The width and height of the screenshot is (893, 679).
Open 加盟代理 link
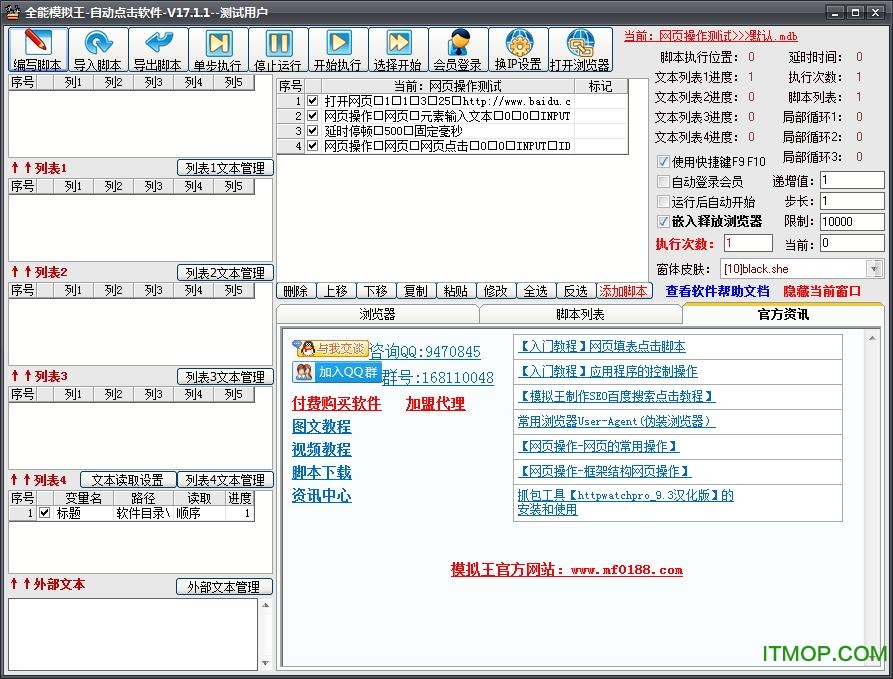point(435,403)
